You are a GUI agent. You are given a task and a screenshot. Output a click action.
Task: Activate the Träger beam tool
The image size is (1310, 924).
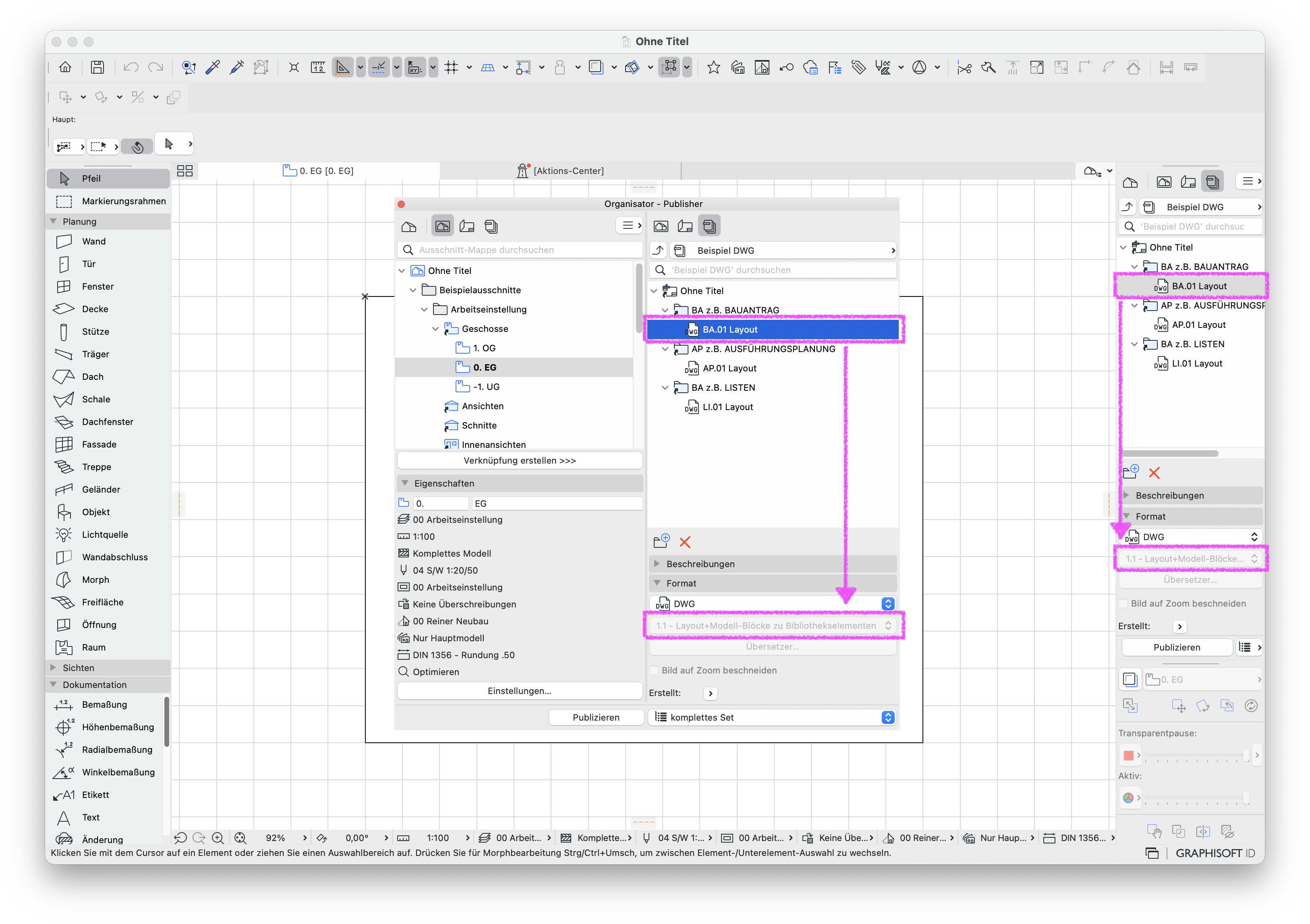(x=108, y=354)
